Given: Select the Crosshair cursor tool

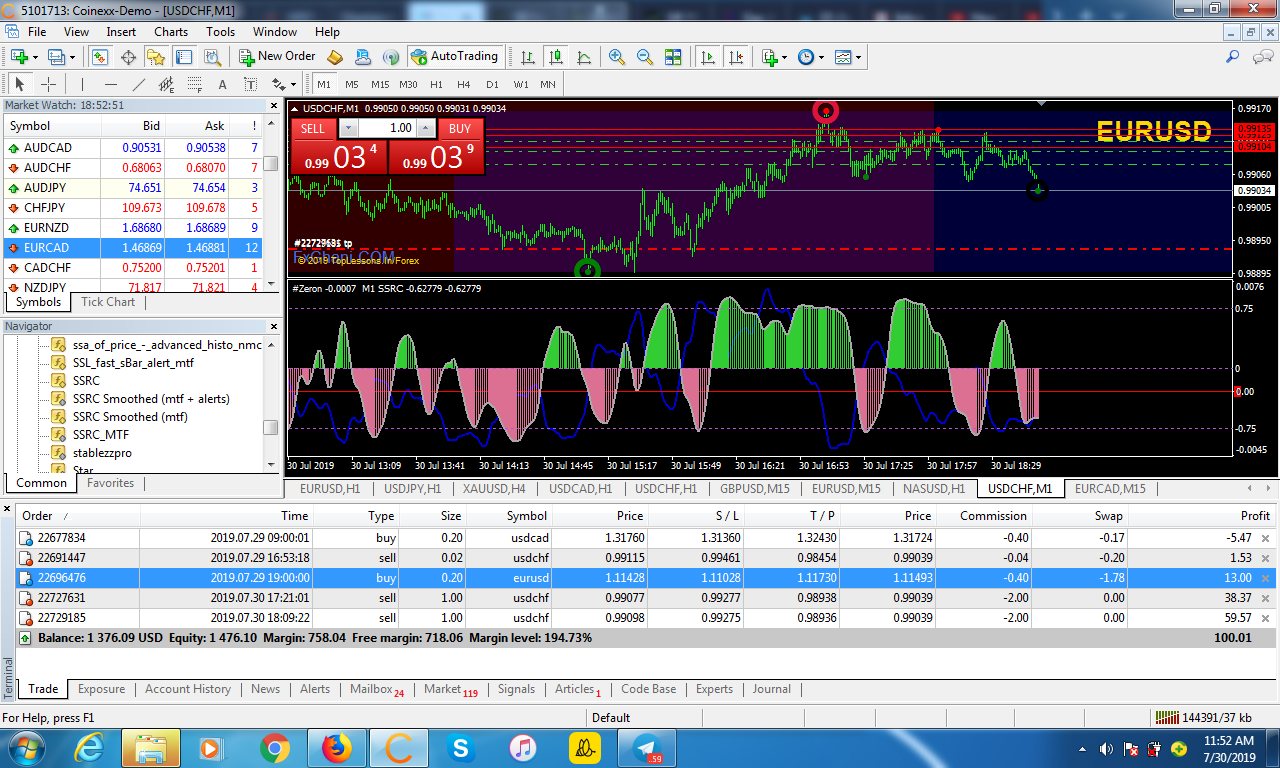Looking at the screenshot, I should pos(47,84).
